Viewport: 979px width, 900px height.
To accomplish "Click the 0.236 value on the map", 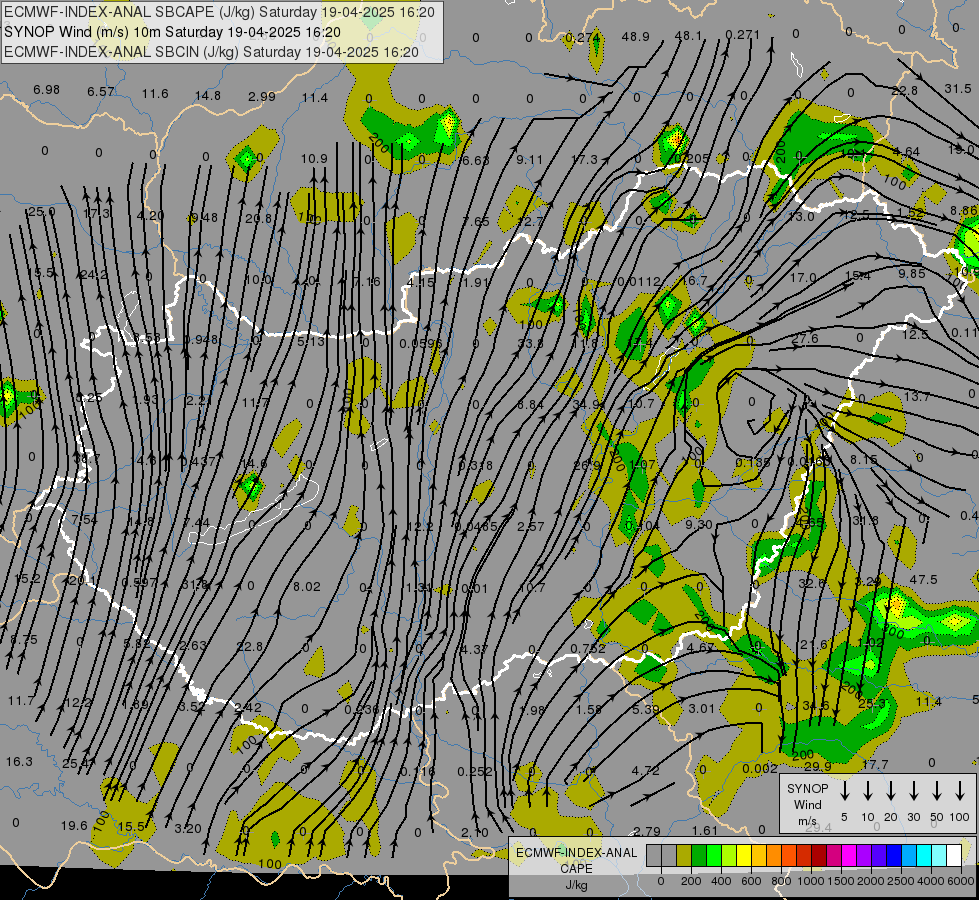I will [x=362, y=710].
